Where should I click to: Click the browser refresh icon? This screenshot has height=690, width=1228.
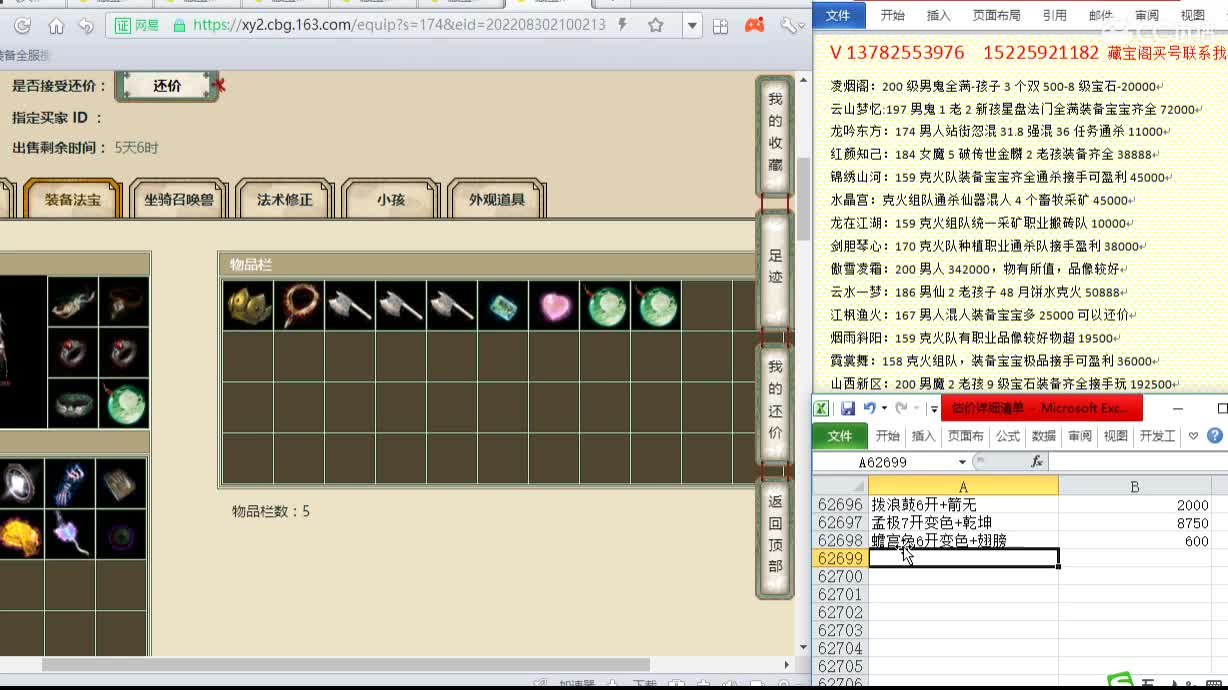[22, 26]
